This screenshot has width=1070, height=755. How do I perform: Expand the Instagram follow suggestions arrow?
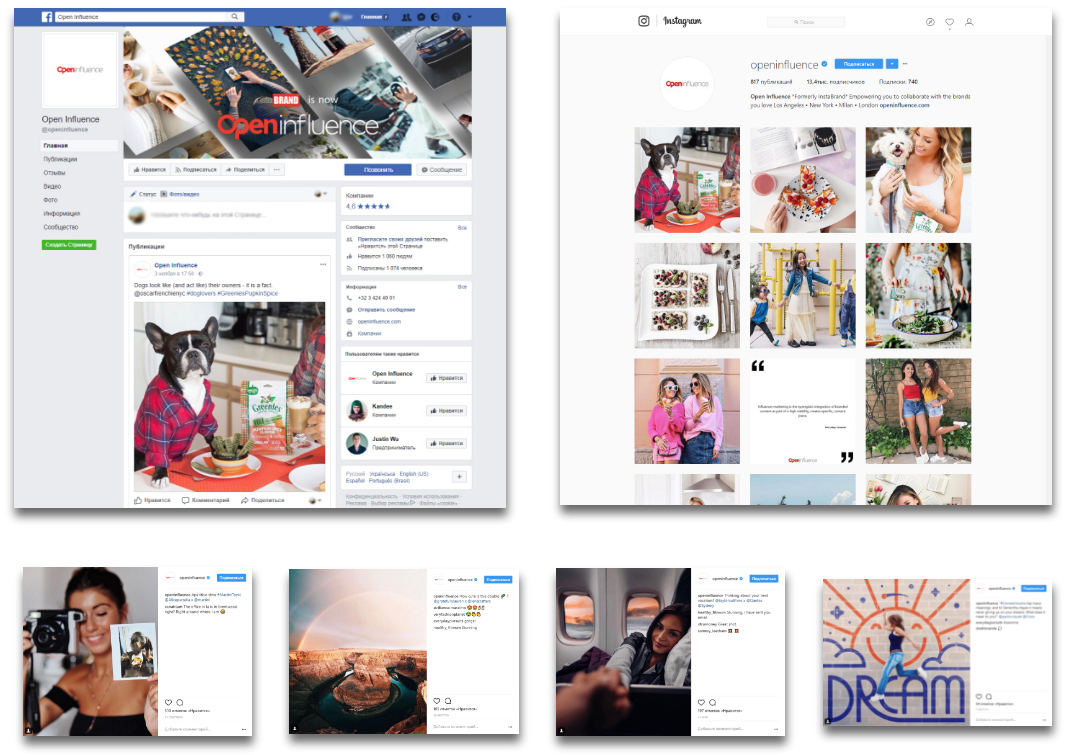(892, 63)
